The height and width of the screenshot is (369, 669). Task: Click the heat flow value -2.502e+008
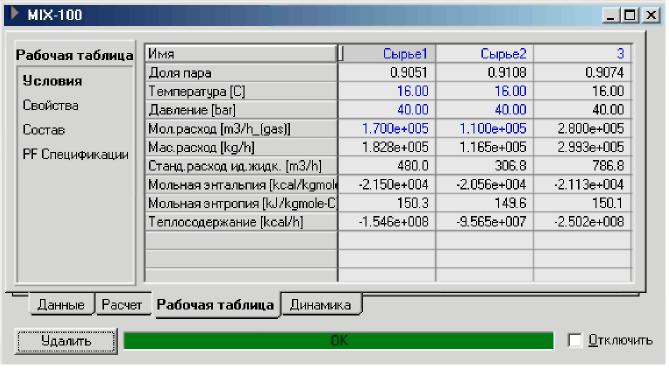pos(582,222)
